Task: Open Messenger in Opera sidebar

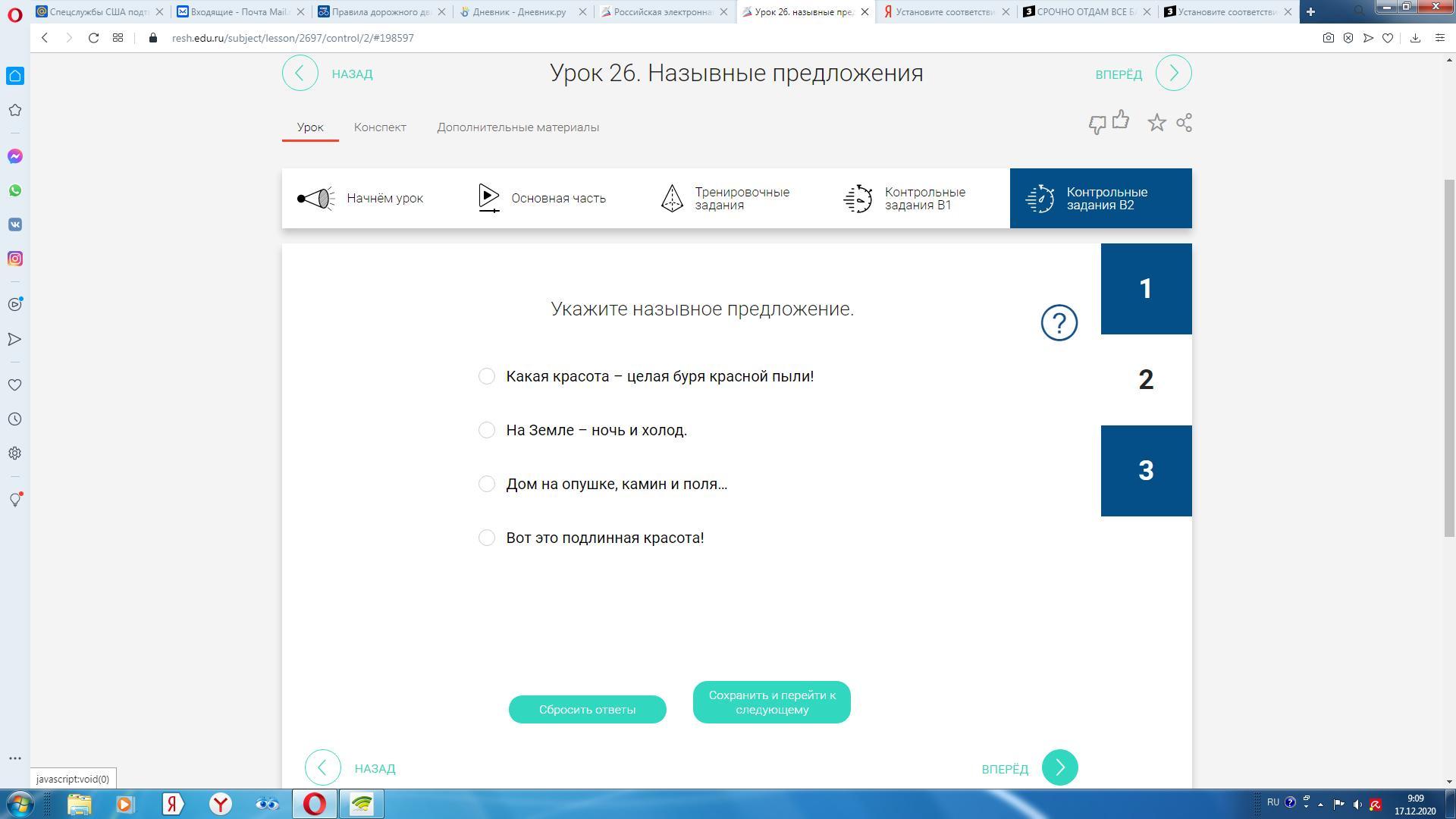Action: coord(14,156)
